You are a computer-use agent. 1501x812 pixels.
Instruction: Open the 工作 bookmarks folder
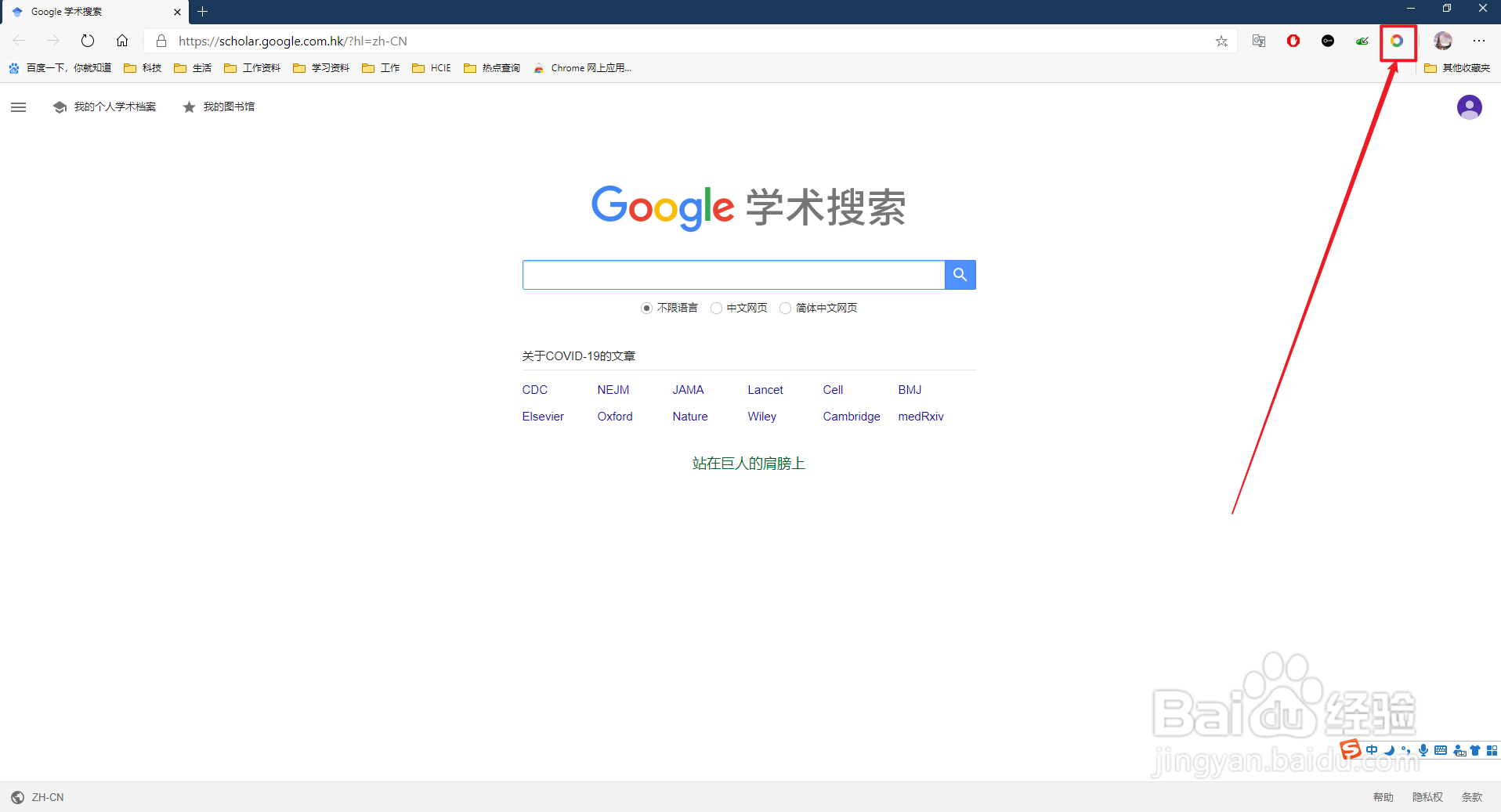pos(381,68)
